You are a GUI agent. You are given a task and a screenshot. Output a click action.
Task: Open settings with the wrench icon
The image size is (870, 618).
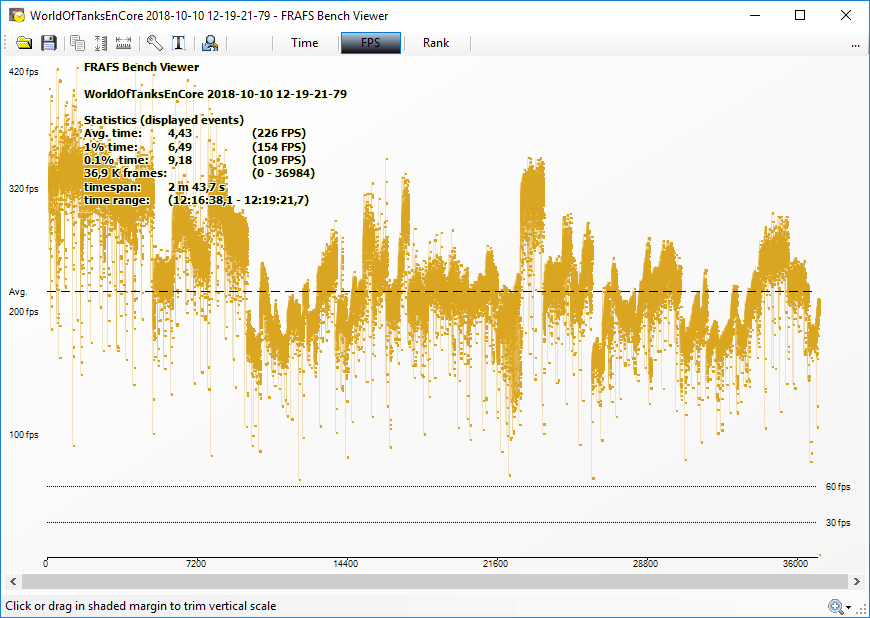(x=154, y=43)
